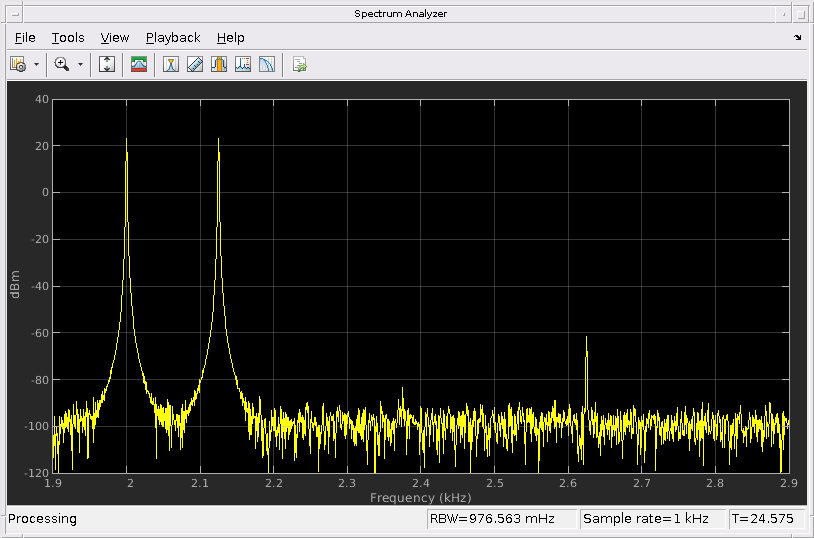Screen dimensions: 814x538
Task: Click the Sample rate=1 kHz status field
Action: (652, 519)
